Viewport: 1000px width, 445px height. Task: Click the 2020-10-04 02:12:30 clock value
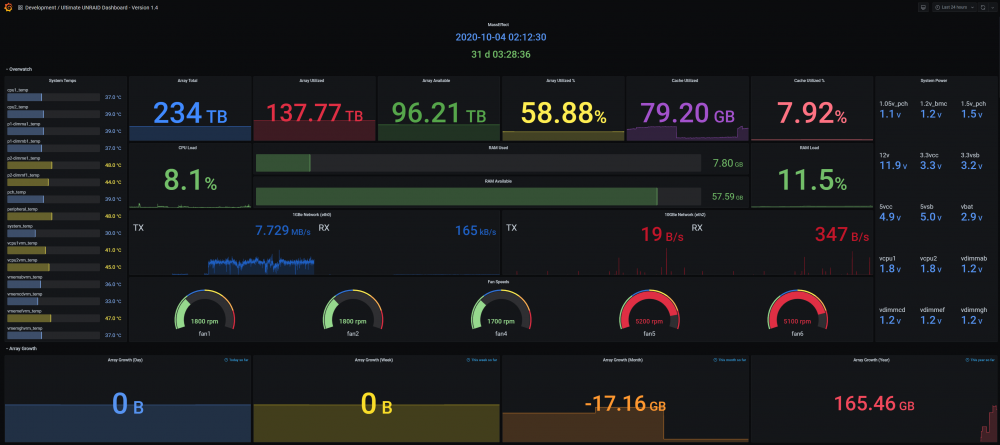click(x=500, y=37)
